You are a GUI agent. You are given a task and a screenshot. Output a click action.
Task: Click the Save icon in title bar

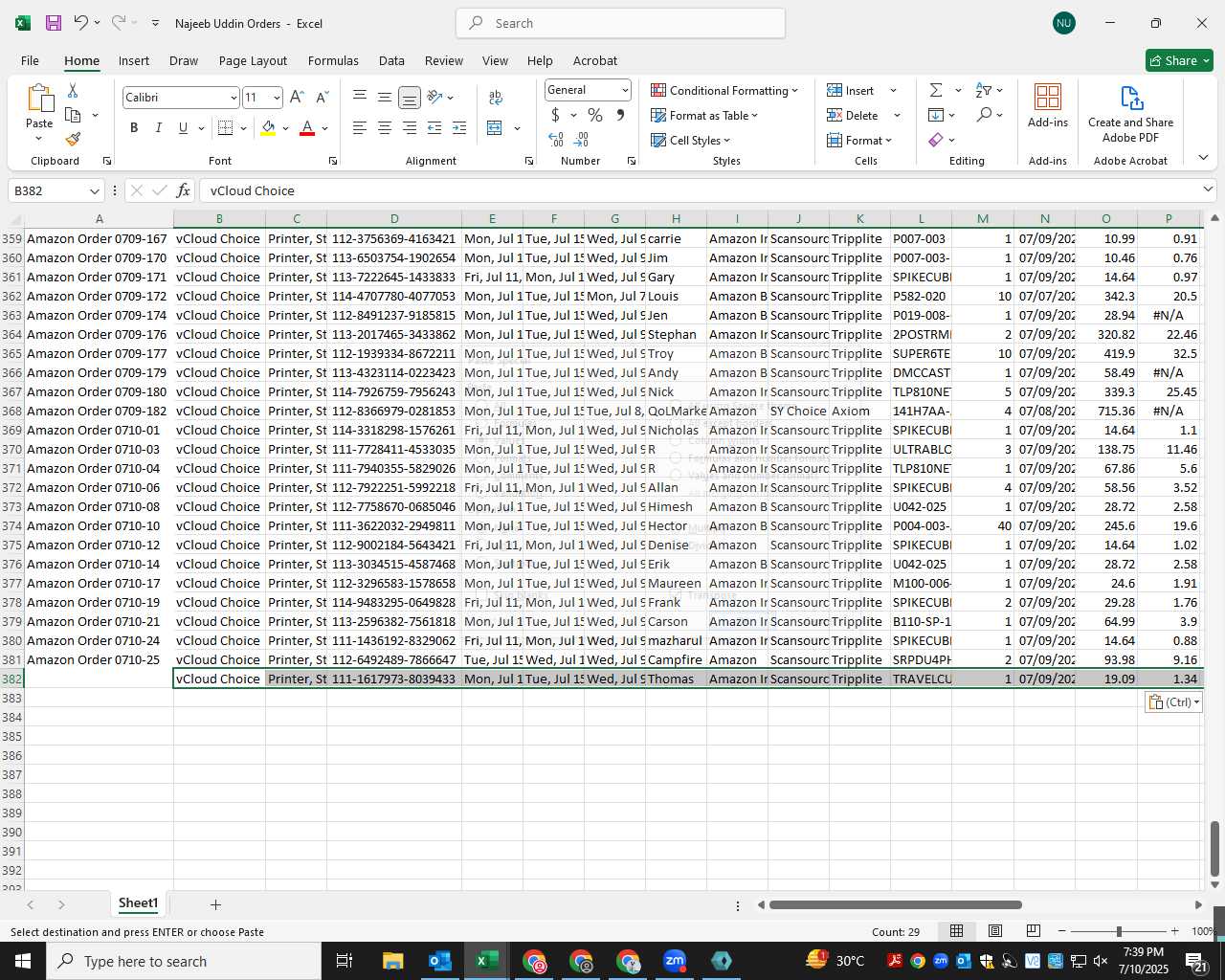click(x=54, y=23)
